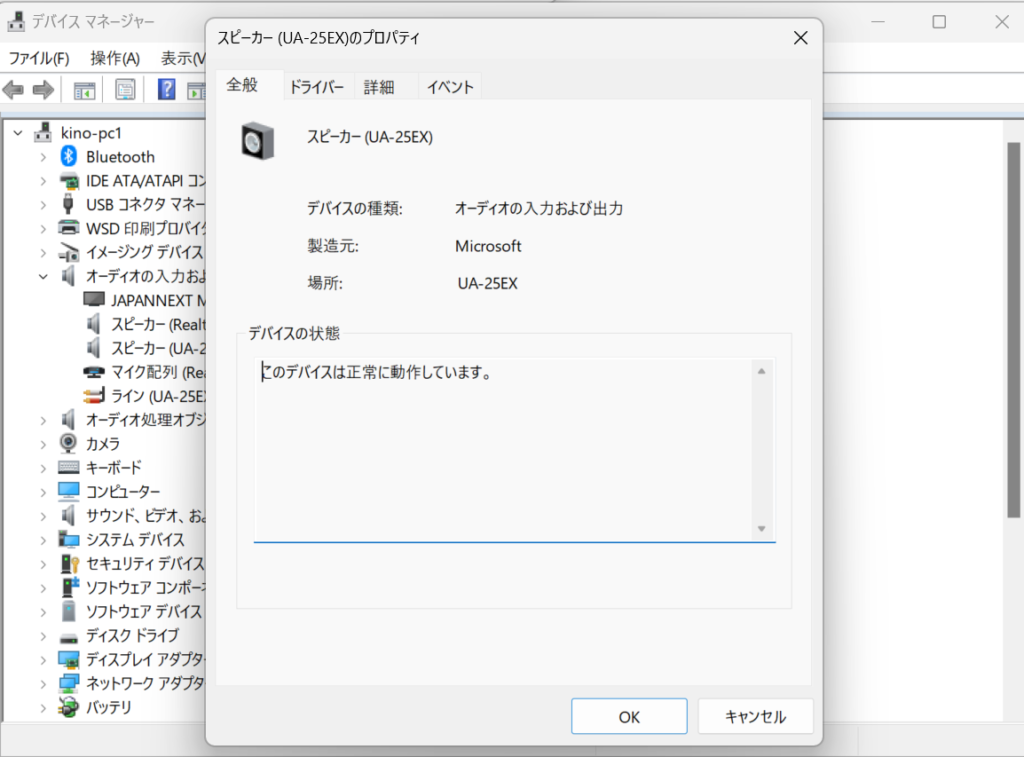Click the status box scroll up arrow
The height and width of the screenshot is (757, 1024).
tap(761, 371)
